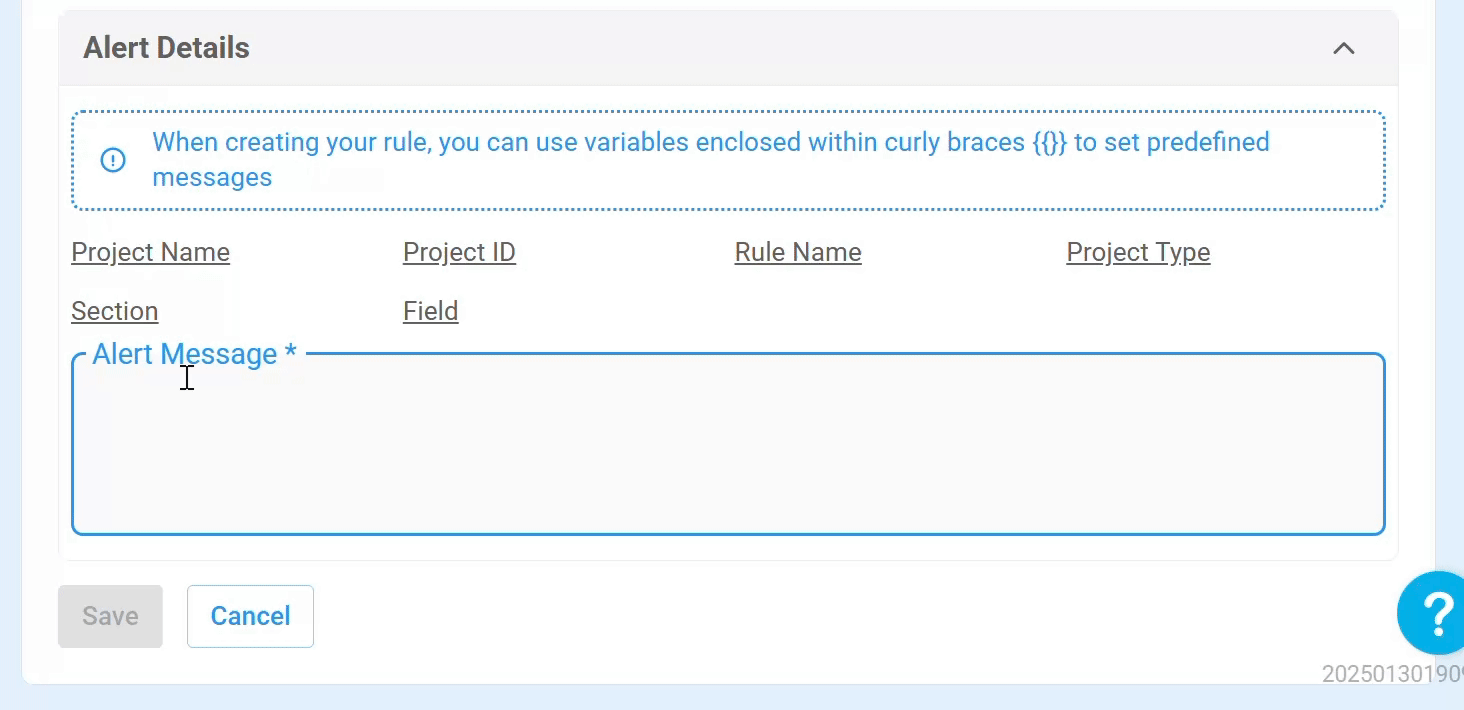Insert the Section variable
Image resolution: width=1464 pixels, height=710 pixels.
(114, 311)
